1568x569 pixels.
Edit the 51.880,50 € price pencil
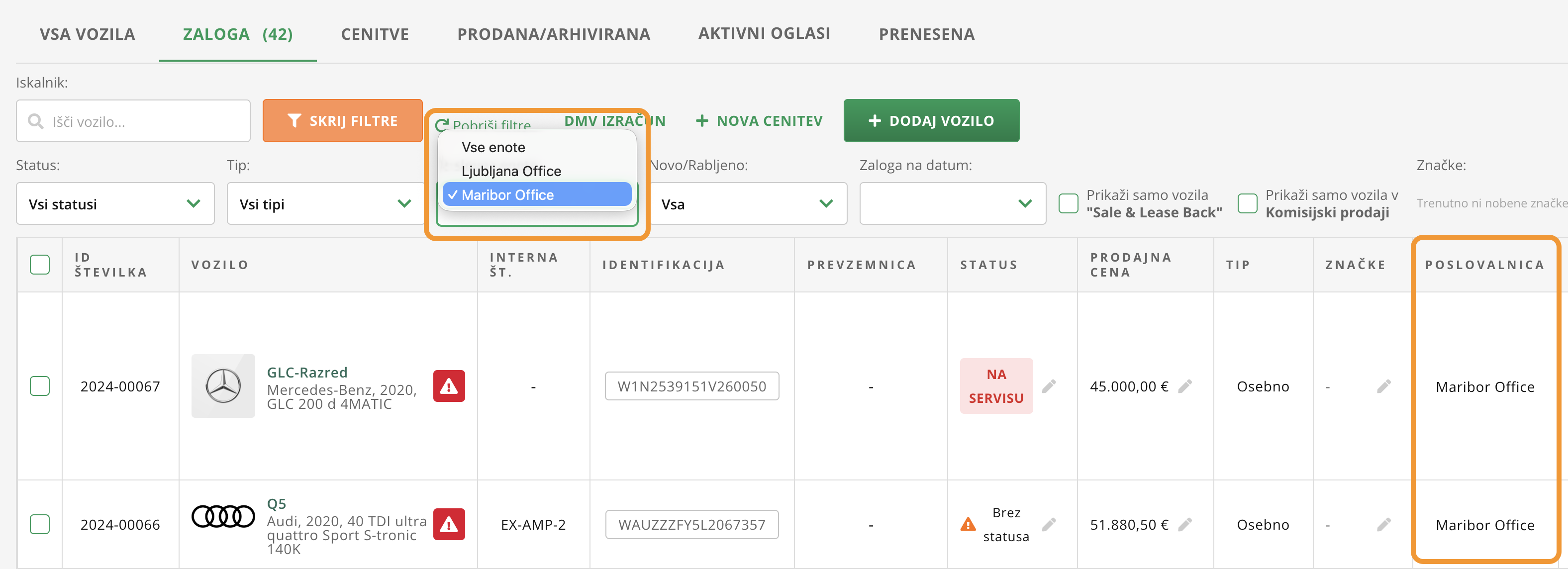[x=1184, y=524]
